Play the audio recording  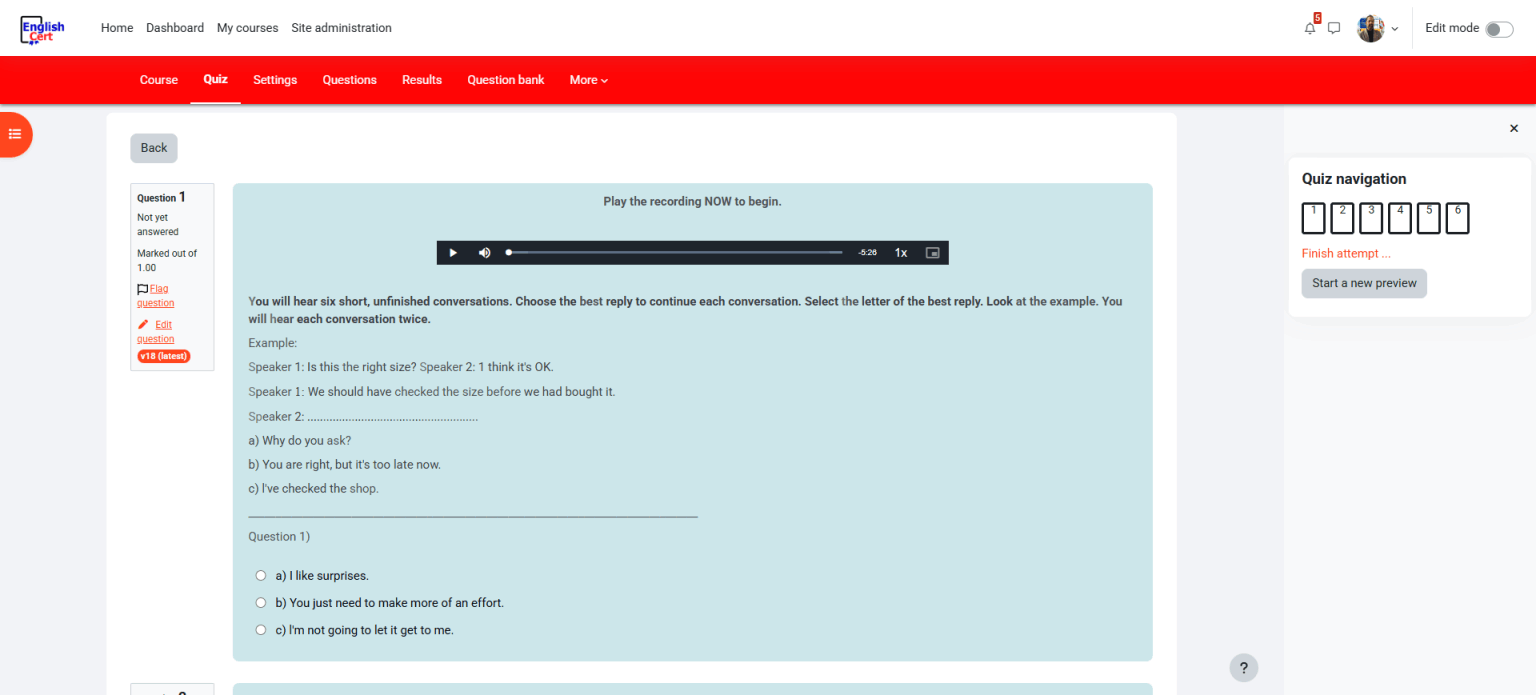(x=453, y=253)
